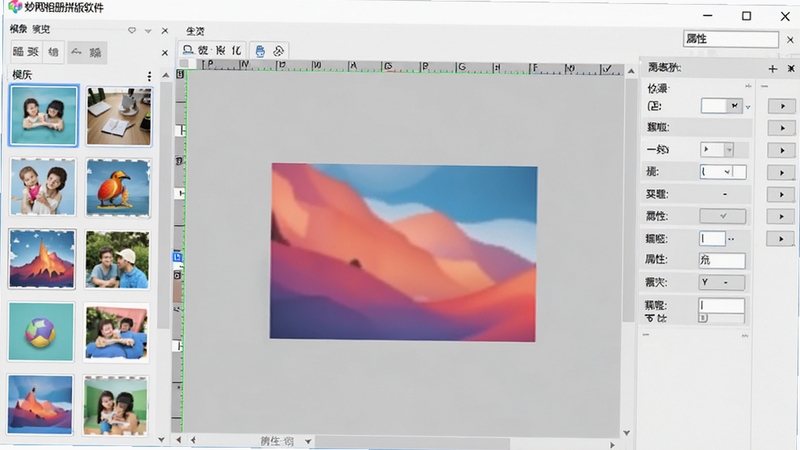Image resolution: width=800 pixels, height=450 pixels.
Task: Click the heart icon in the left panel header
Action: 132,31
